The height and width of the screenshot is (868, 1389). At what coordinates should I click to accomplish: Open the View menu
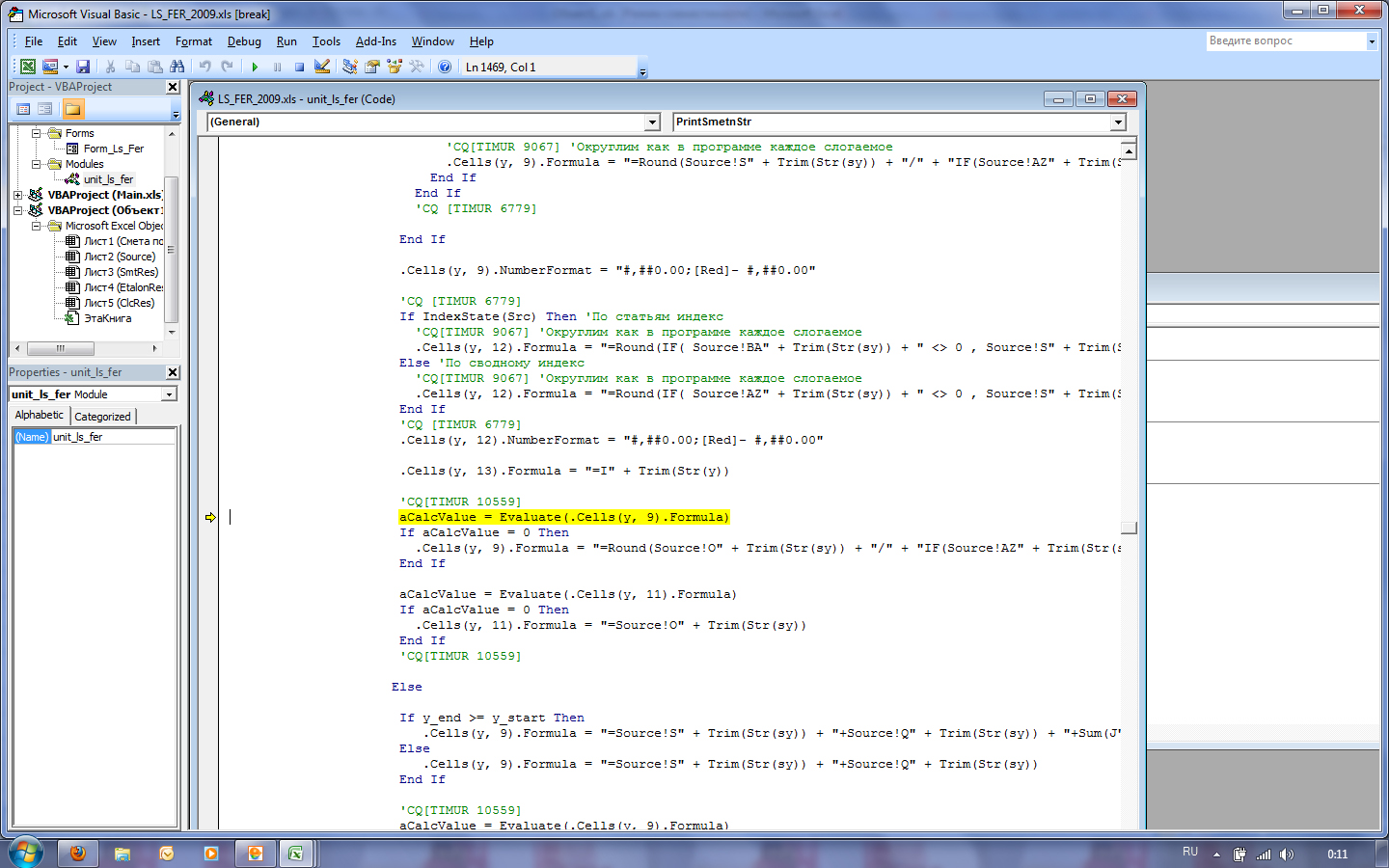104,41
